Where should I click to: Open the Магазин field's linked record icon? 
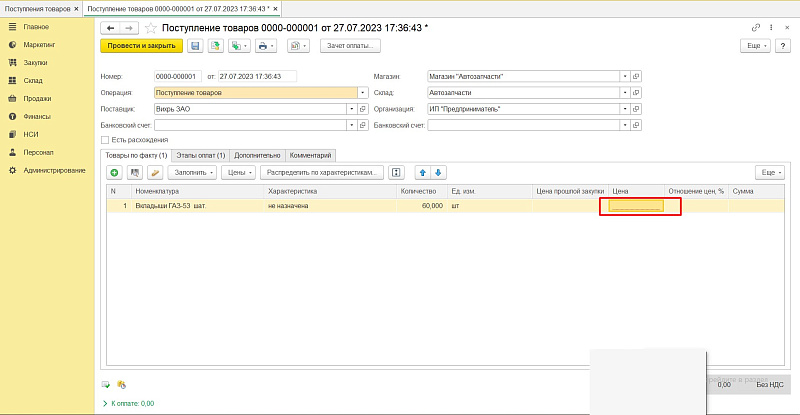coord(637,76)
